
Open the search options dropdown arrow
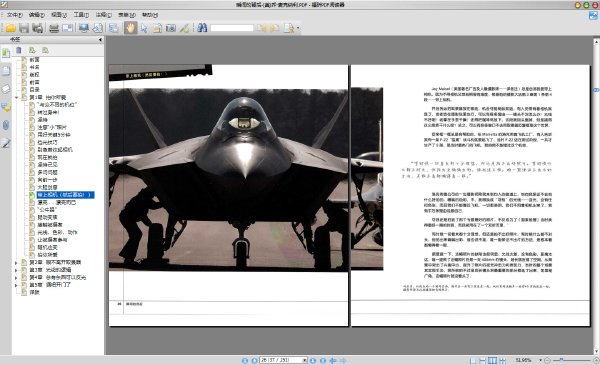[x=298, y=28]
